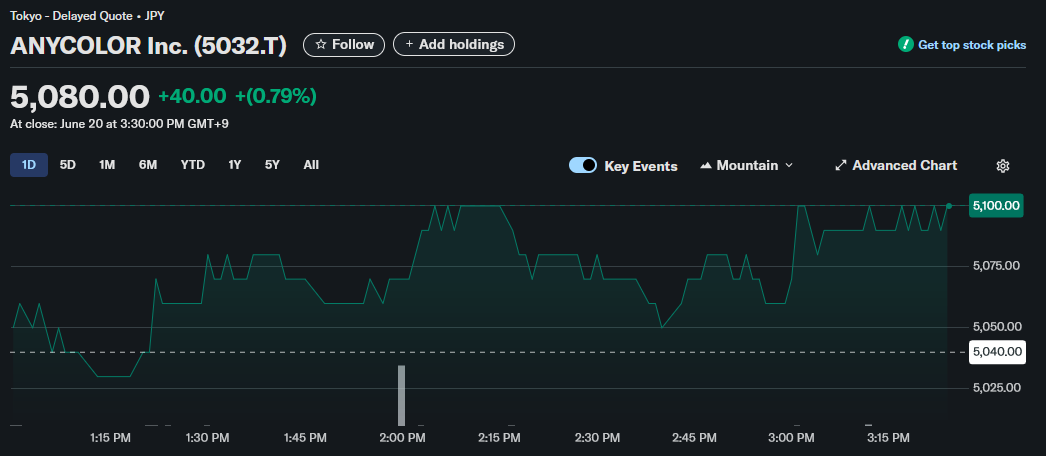Switch to the 5D time range
1046x456 pixels.
[67, 165]
